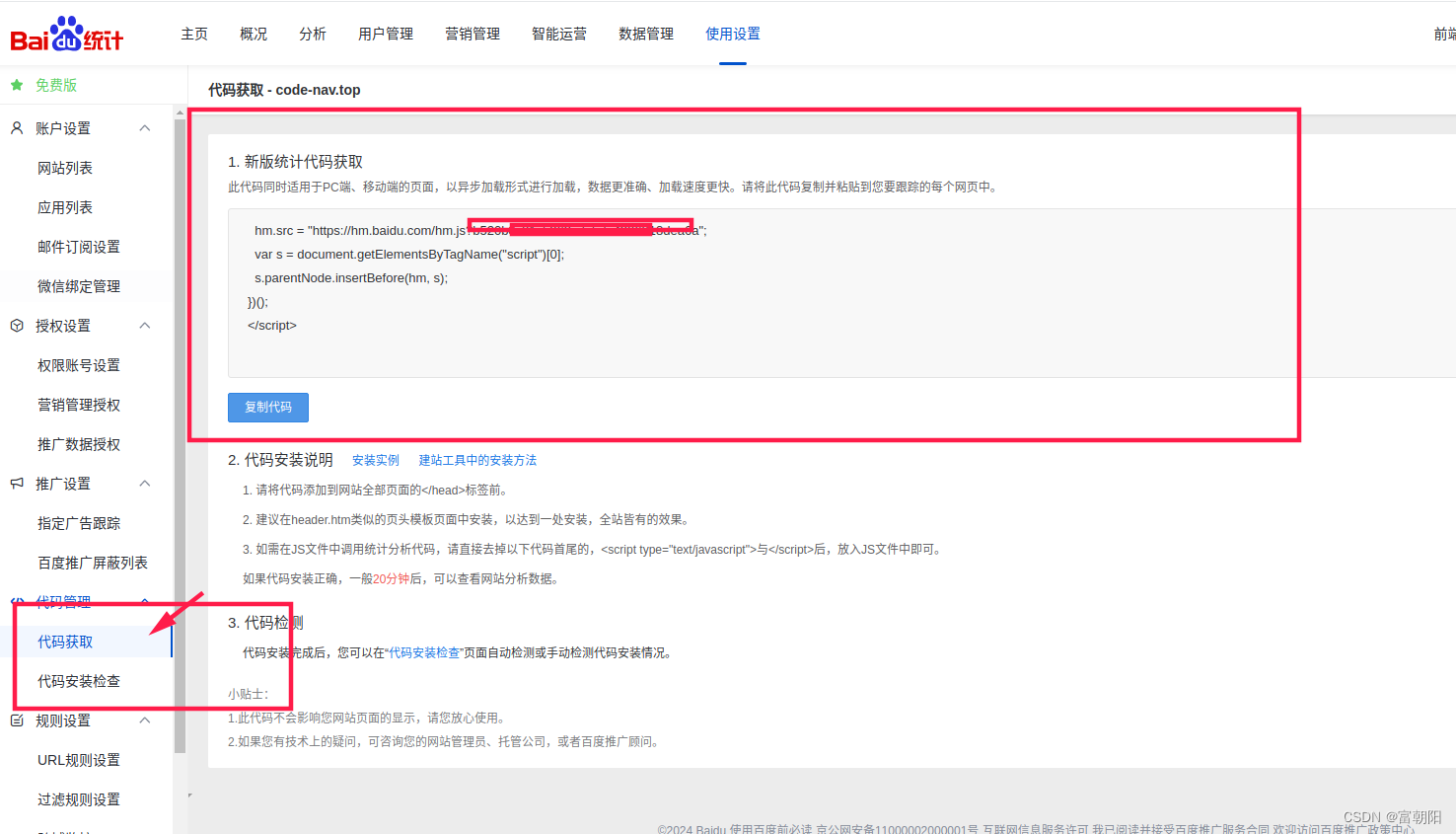This screenshot has width=1456, height=834.
Task: Open 代码安装检查 sidebar item
Action: 79,681
